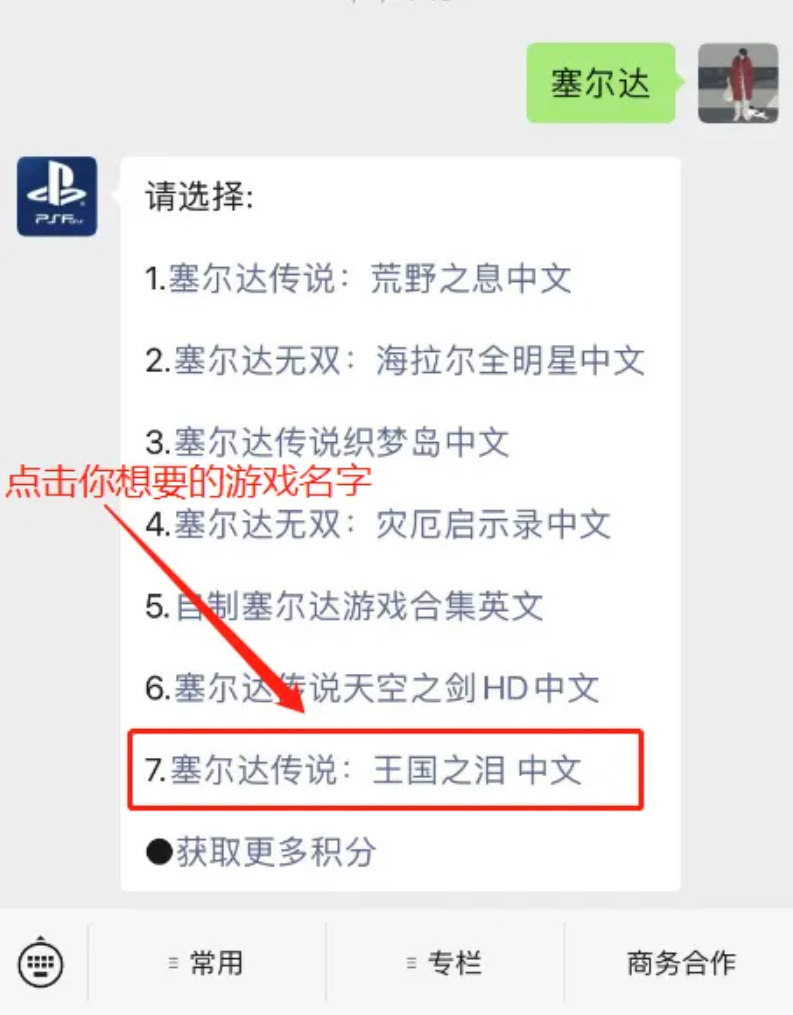The width and height of the screenshot is (793, 1015).
Task: Open the 商务合作 menu item
Action: point(681,963)
